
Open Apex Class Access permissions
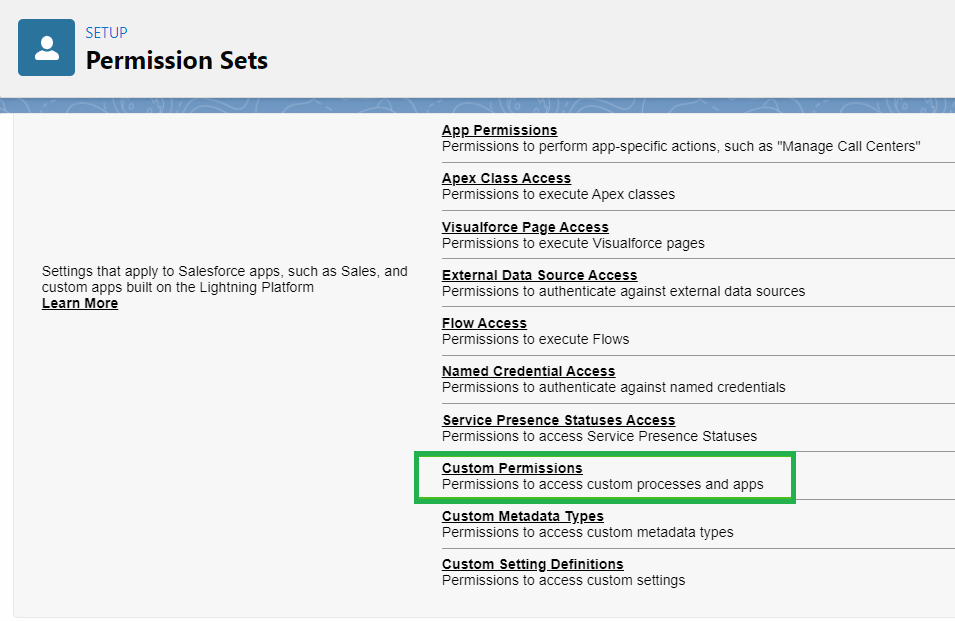pos(506,178)
